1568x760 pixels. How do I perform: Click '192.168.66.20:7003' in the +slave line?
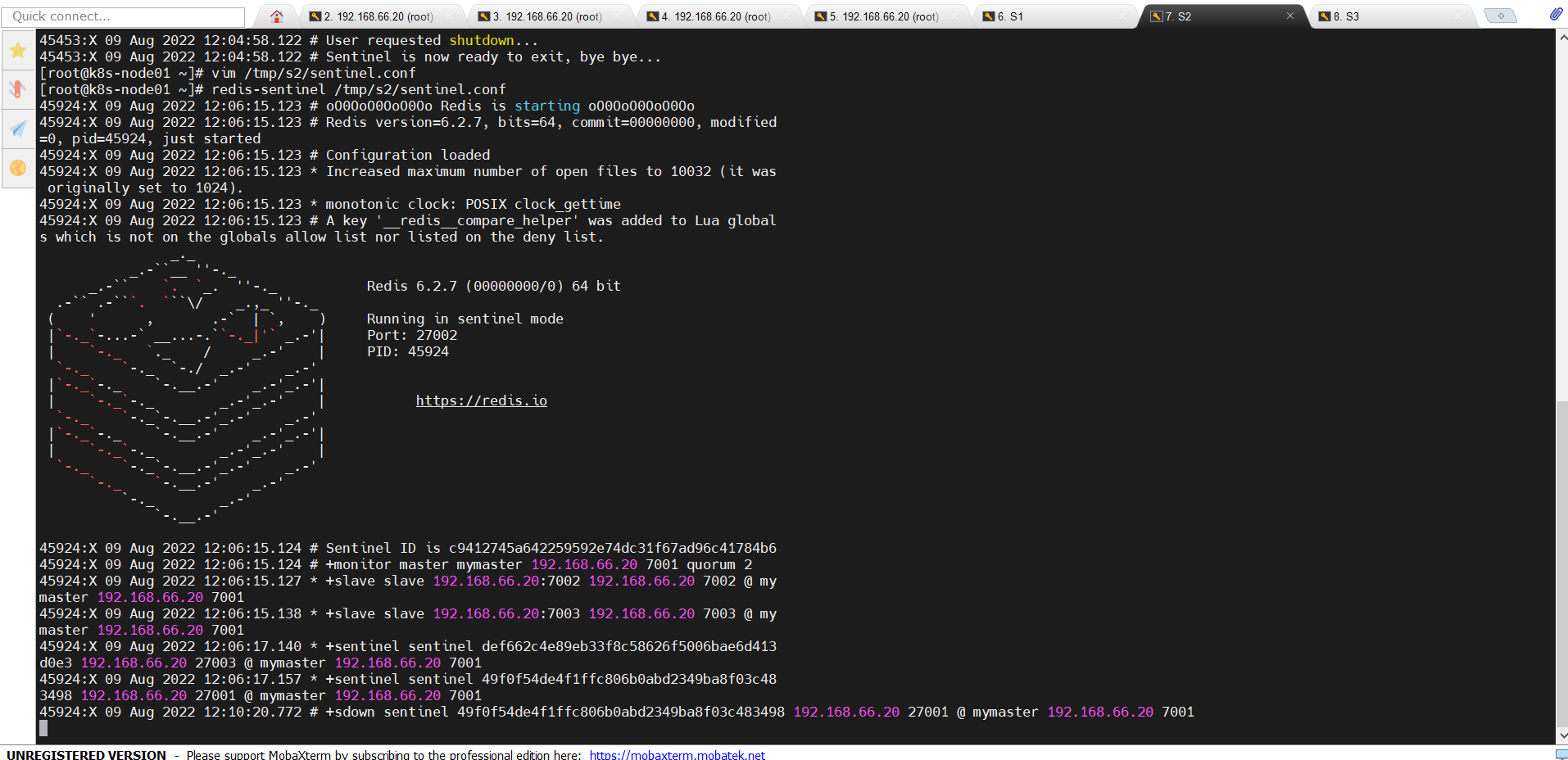(x=506, y=613)
